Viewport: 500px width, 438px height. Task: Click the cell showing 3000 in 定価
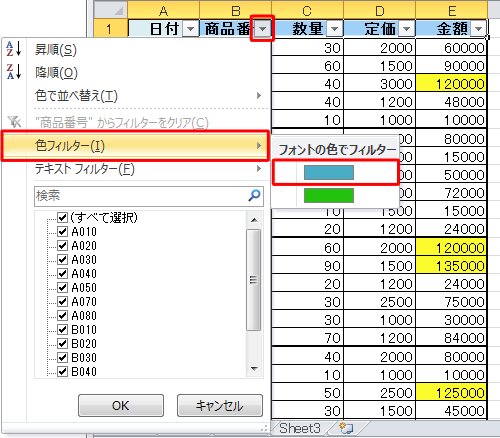(379, 84)
